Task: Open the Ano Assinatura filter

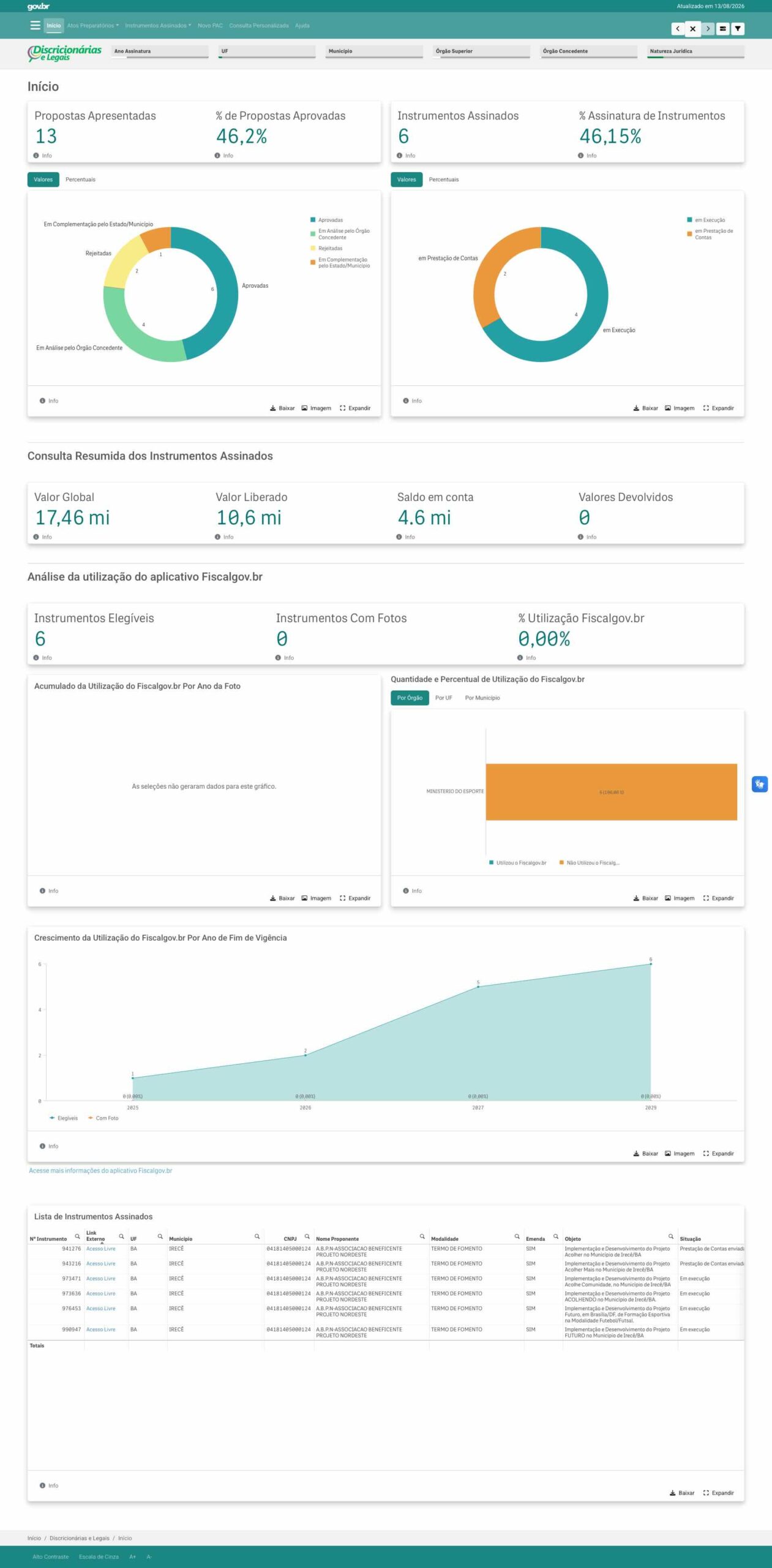Action: click(160, 51)
